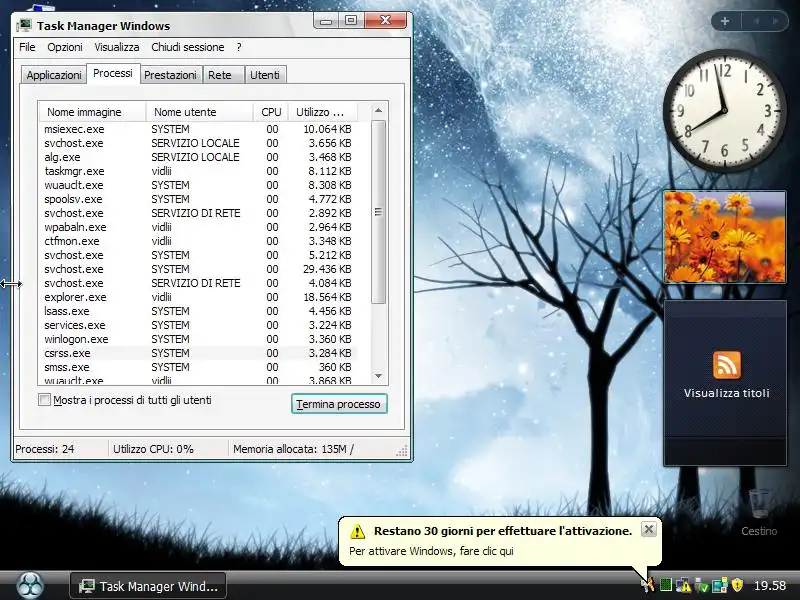Click the network warning tray icon
The height and width of the screenshot is (600, 800).
coord(683,585)
